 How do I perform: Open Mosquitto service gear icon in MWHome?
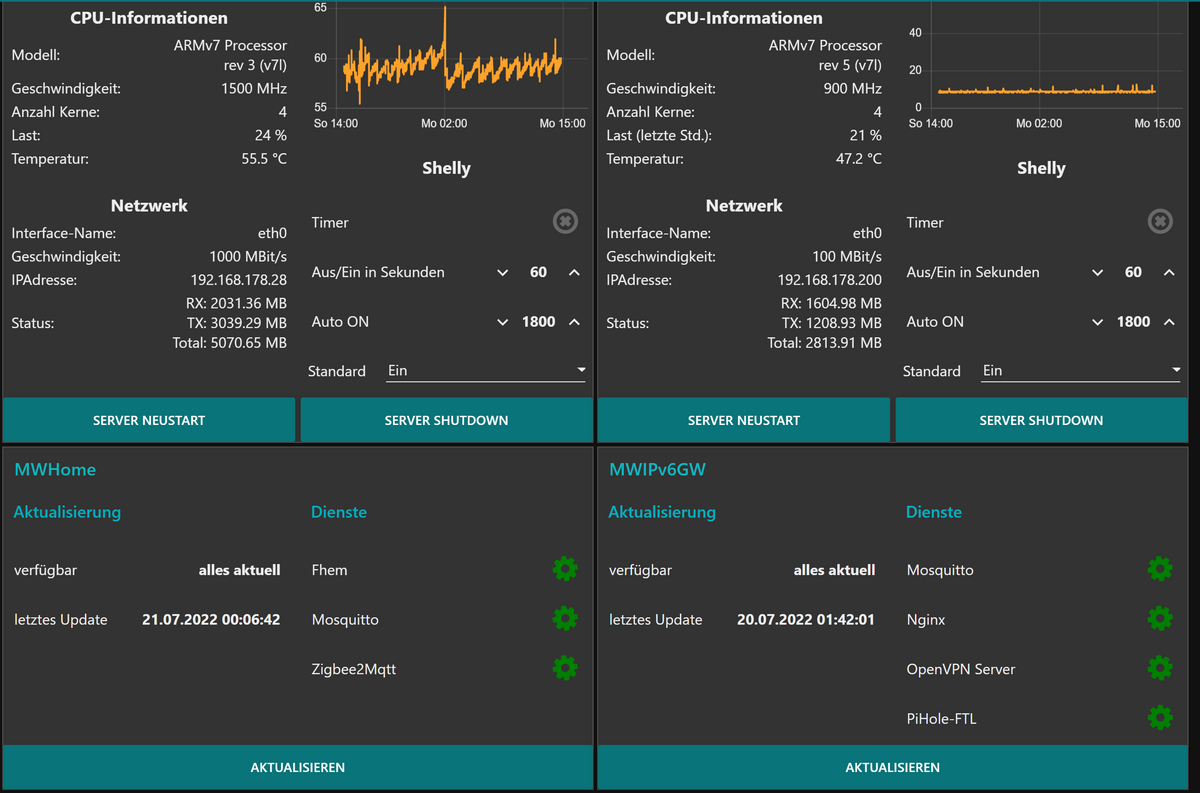[565, 619]
